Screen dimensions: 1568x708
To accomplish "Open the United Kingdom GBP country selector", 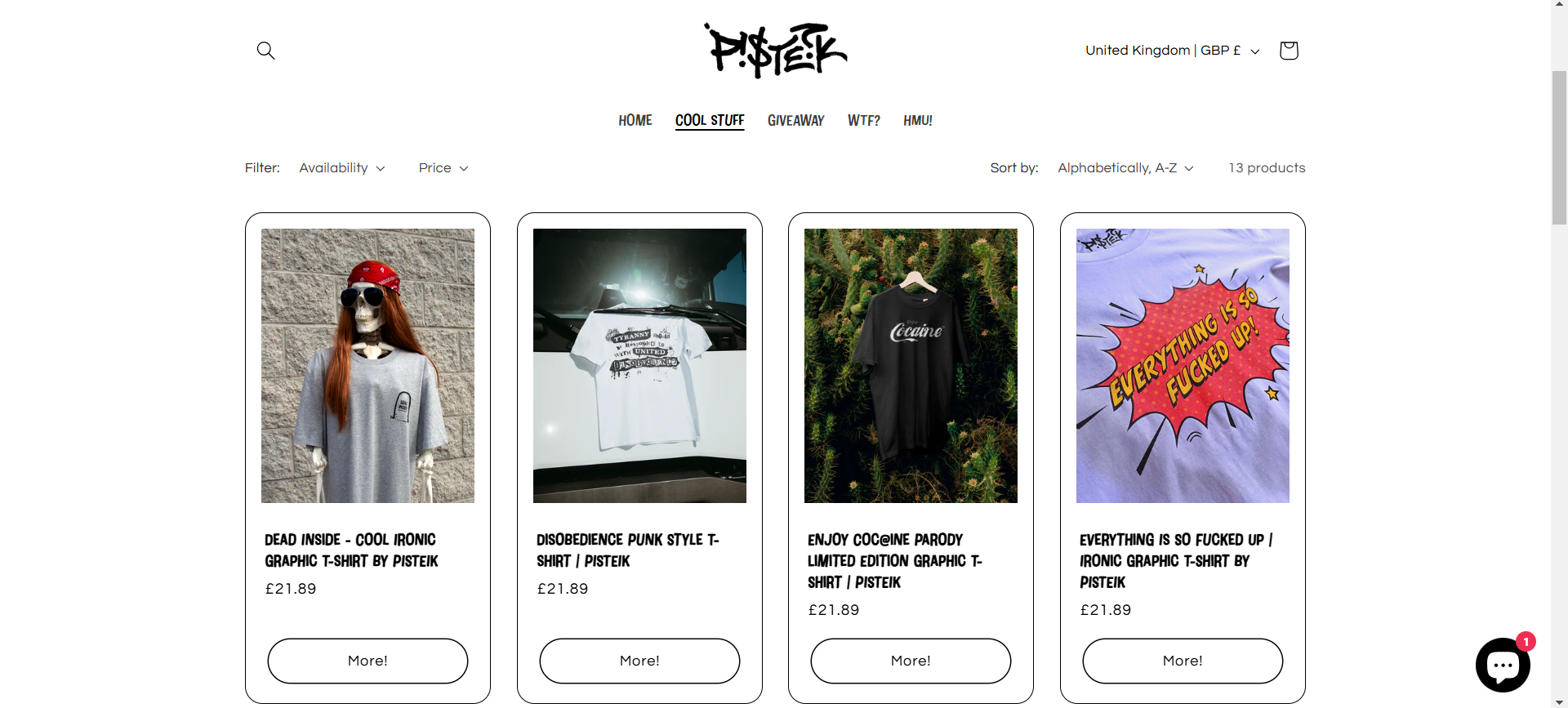I will 1172,51.
